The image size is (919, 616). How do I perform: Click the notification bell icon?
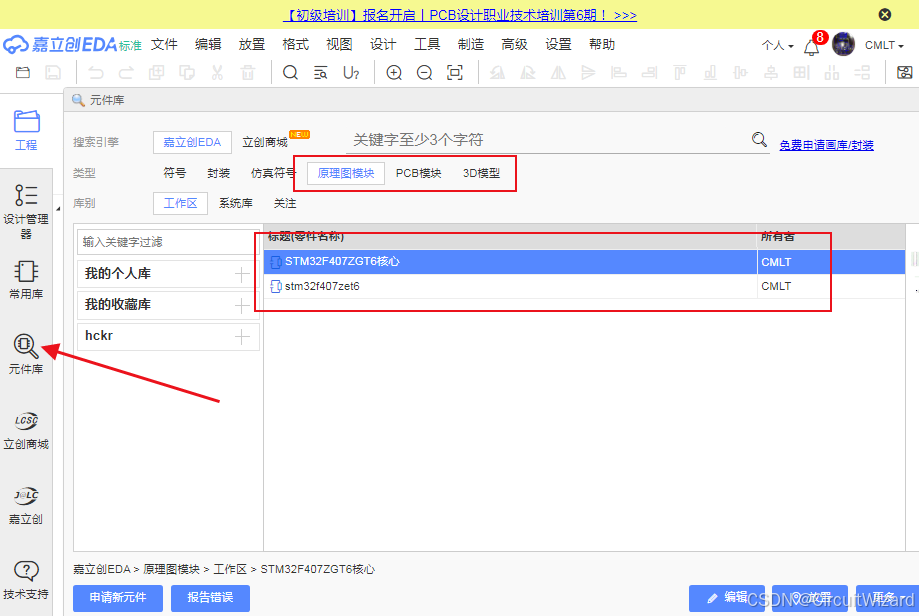point(812,47)
